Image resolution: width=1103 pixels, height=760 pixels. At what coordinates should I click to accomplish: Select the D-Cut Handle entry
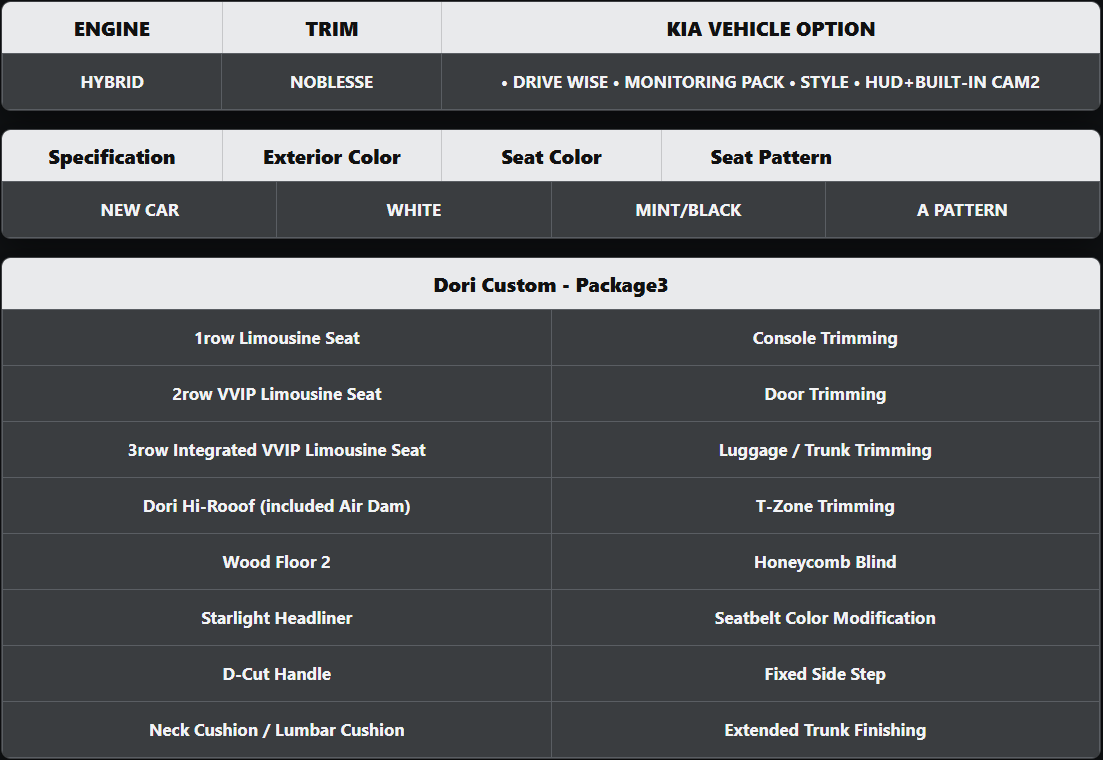tap(277, 674)
